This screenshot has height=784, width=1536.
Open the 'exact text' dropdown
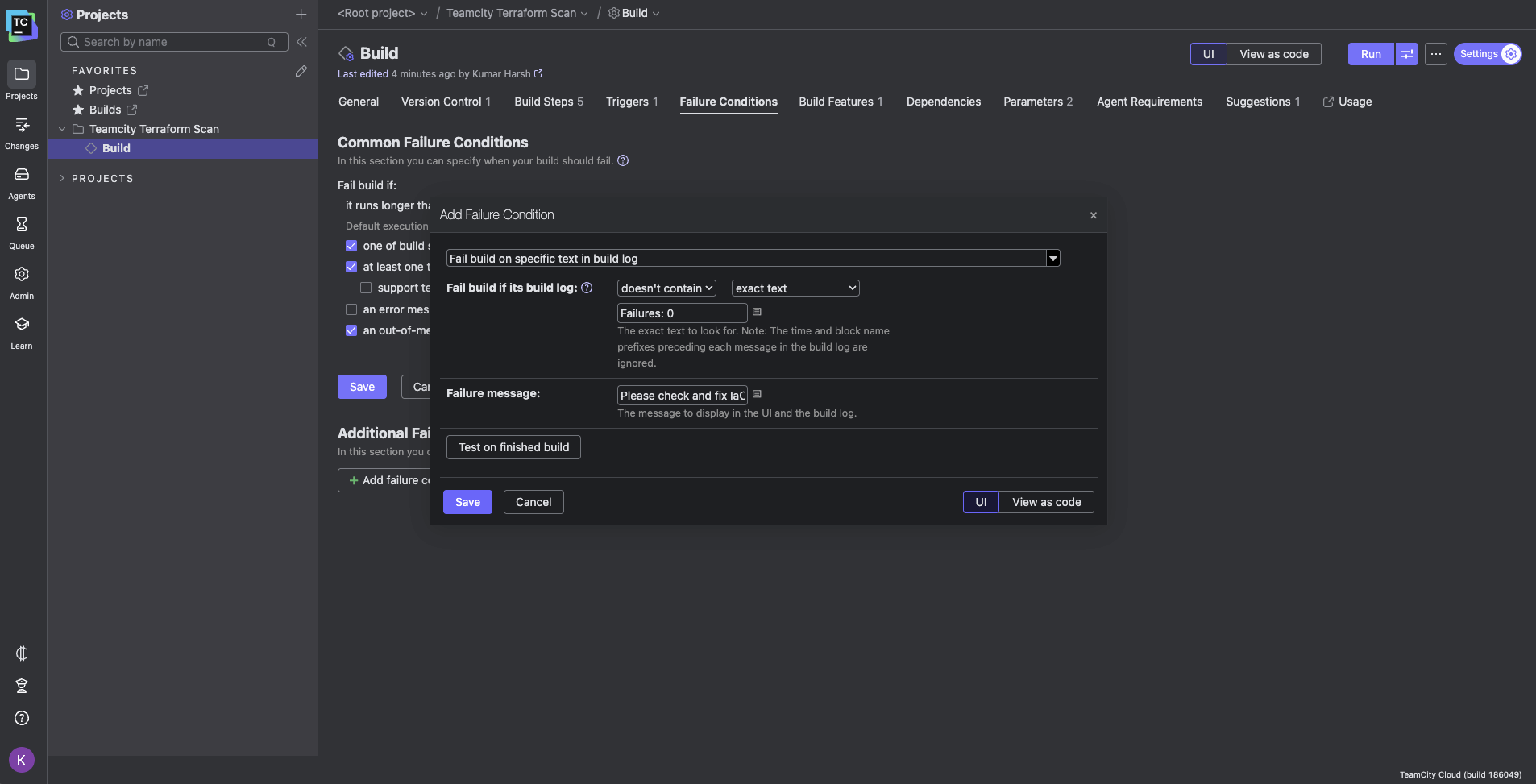(795, 288)
